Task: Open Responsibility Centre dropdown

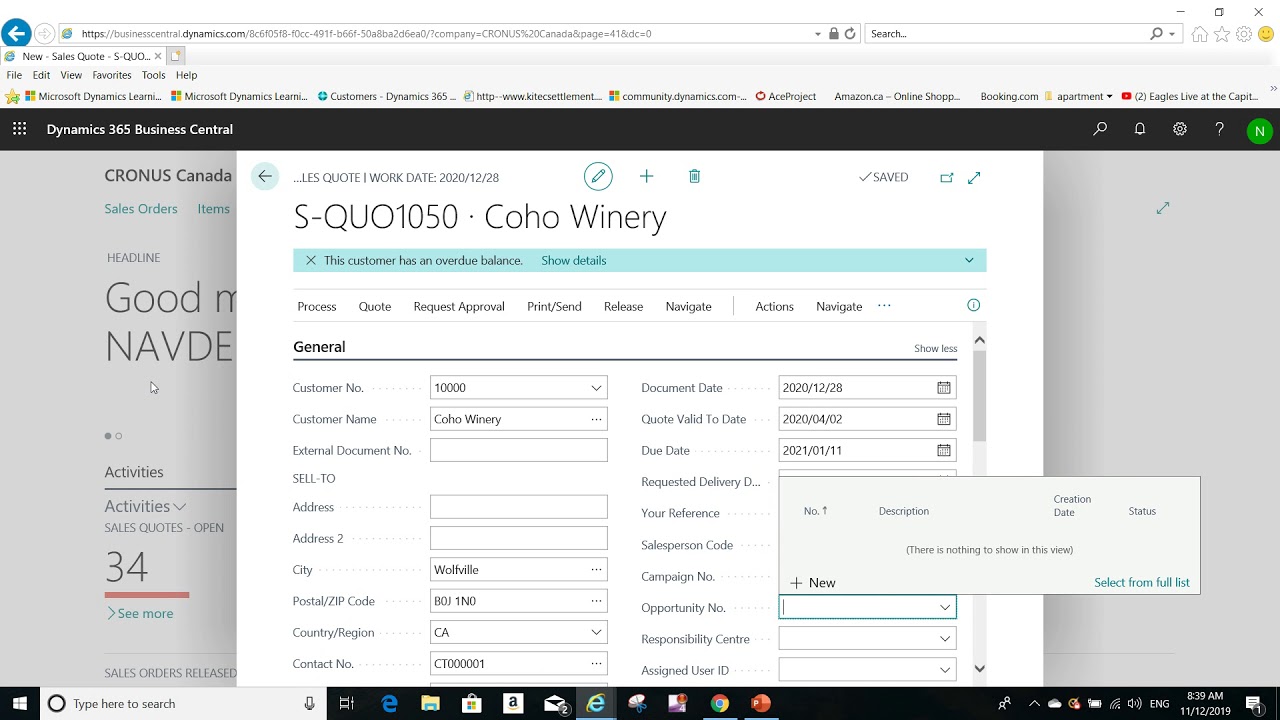Action: pyautogui.click(x=944, y=638)
